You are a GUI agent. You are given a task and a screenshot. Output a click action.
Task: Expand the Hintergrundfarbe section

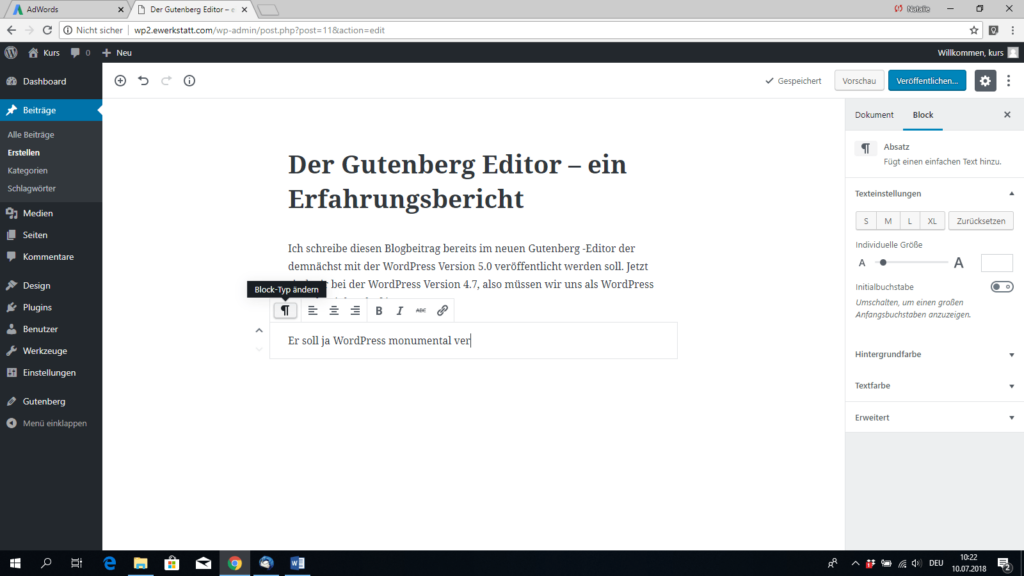[x=935, y=354]
